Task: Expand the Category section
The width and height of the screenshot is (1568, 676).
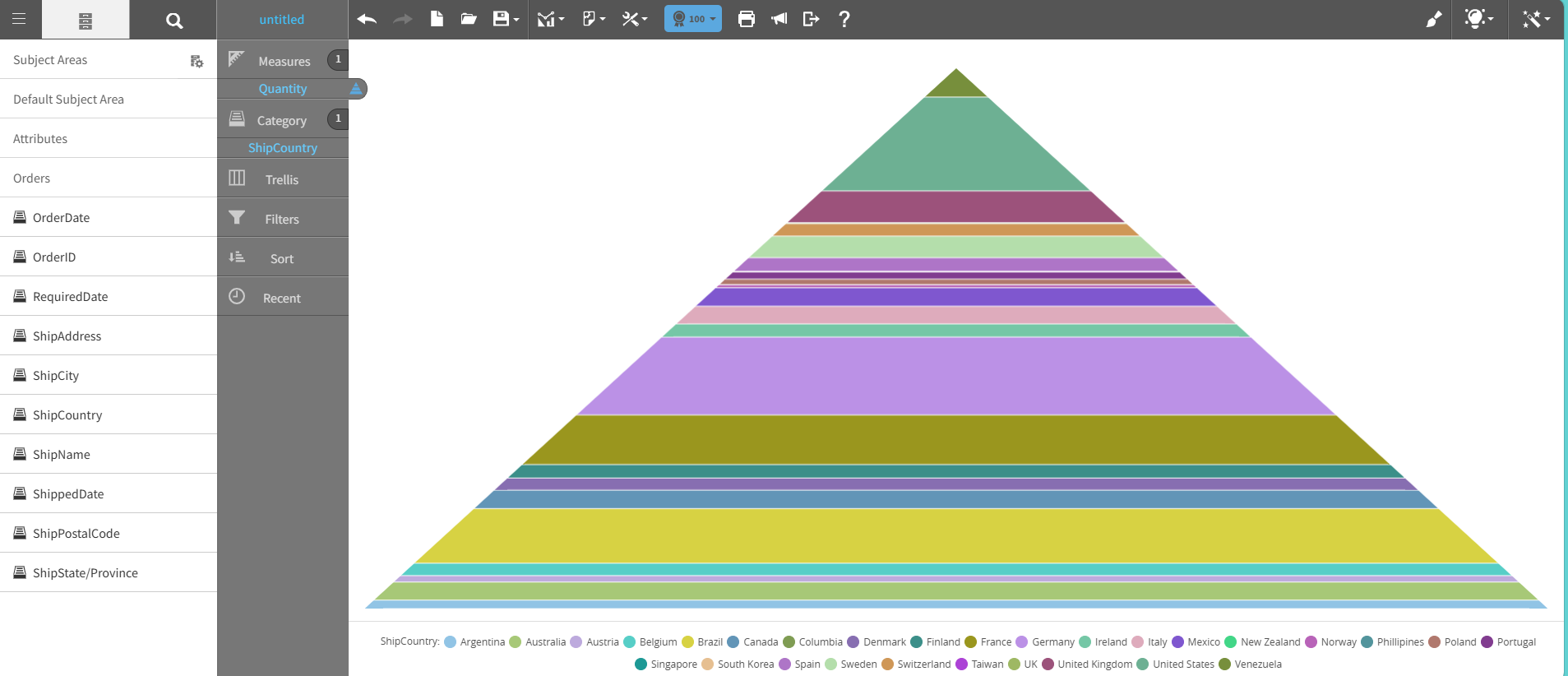Action: (x=283, y=120)
